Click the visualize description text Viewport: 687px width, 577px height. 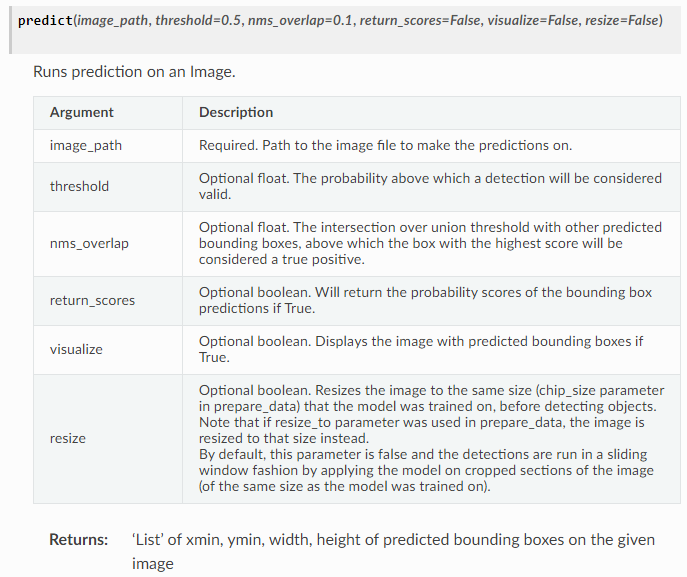421,349
